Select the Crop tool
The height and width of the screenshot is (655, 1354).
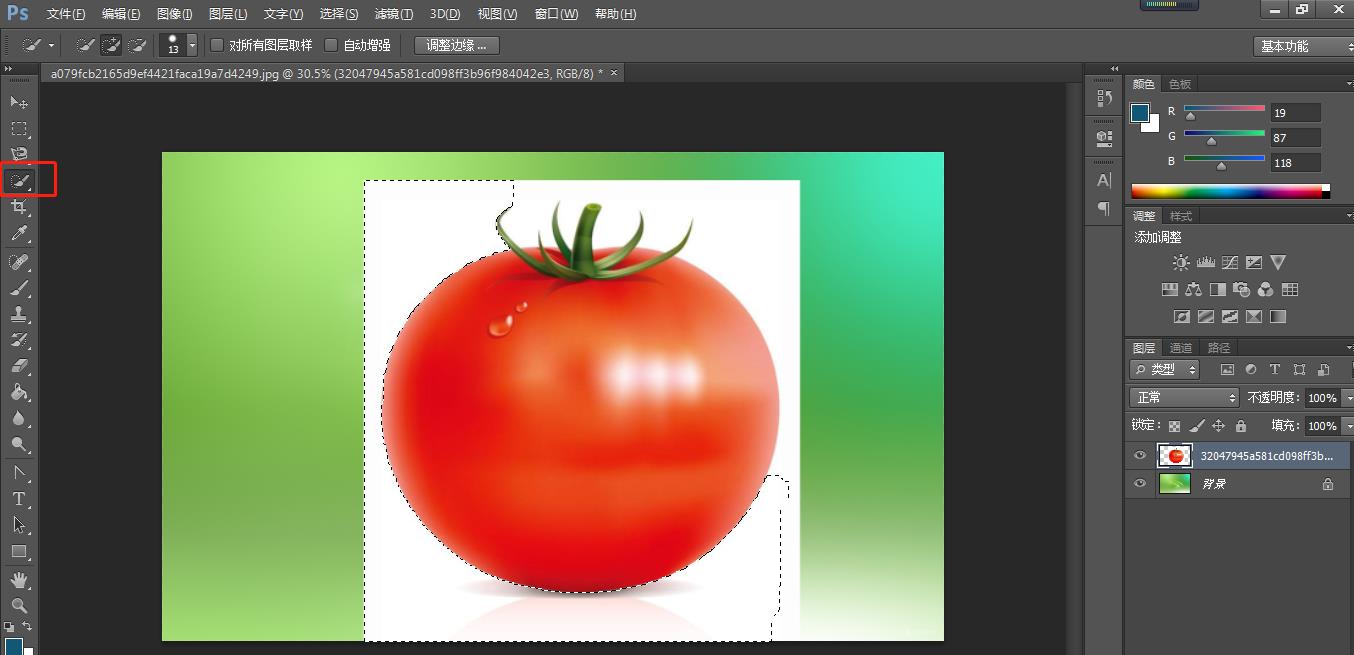pos(19,207)
